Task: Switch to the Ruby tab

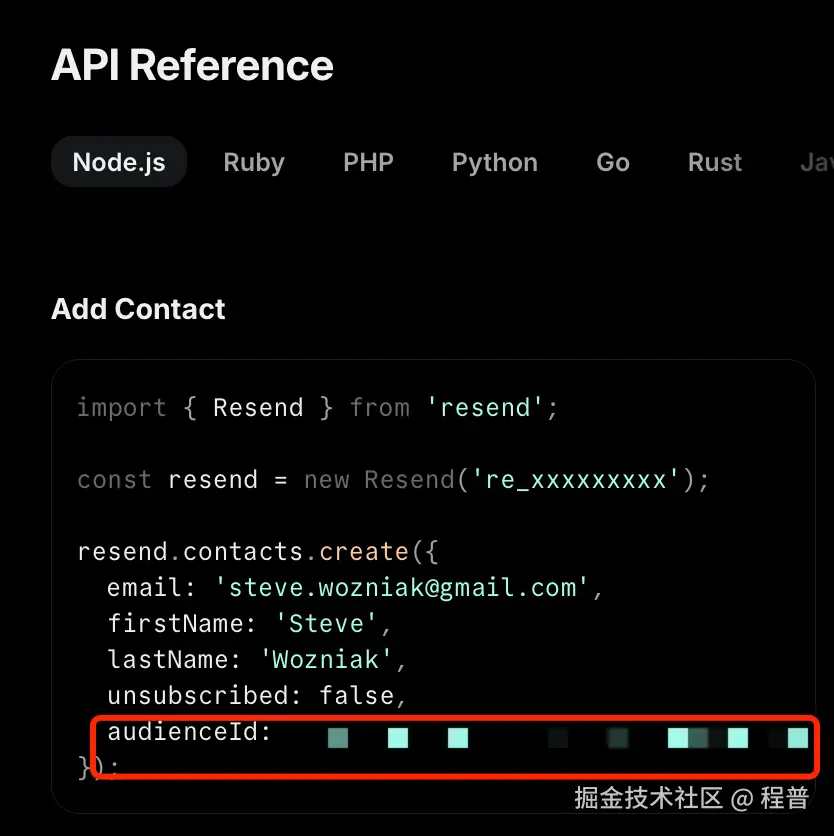Action: click(x=253, y=162)
